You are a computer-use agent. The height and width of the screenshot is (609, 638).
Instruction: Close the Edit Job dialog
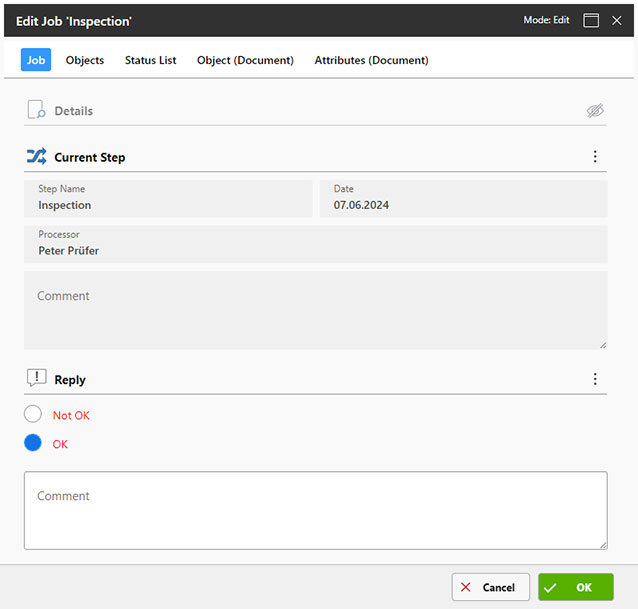(617, 20)
